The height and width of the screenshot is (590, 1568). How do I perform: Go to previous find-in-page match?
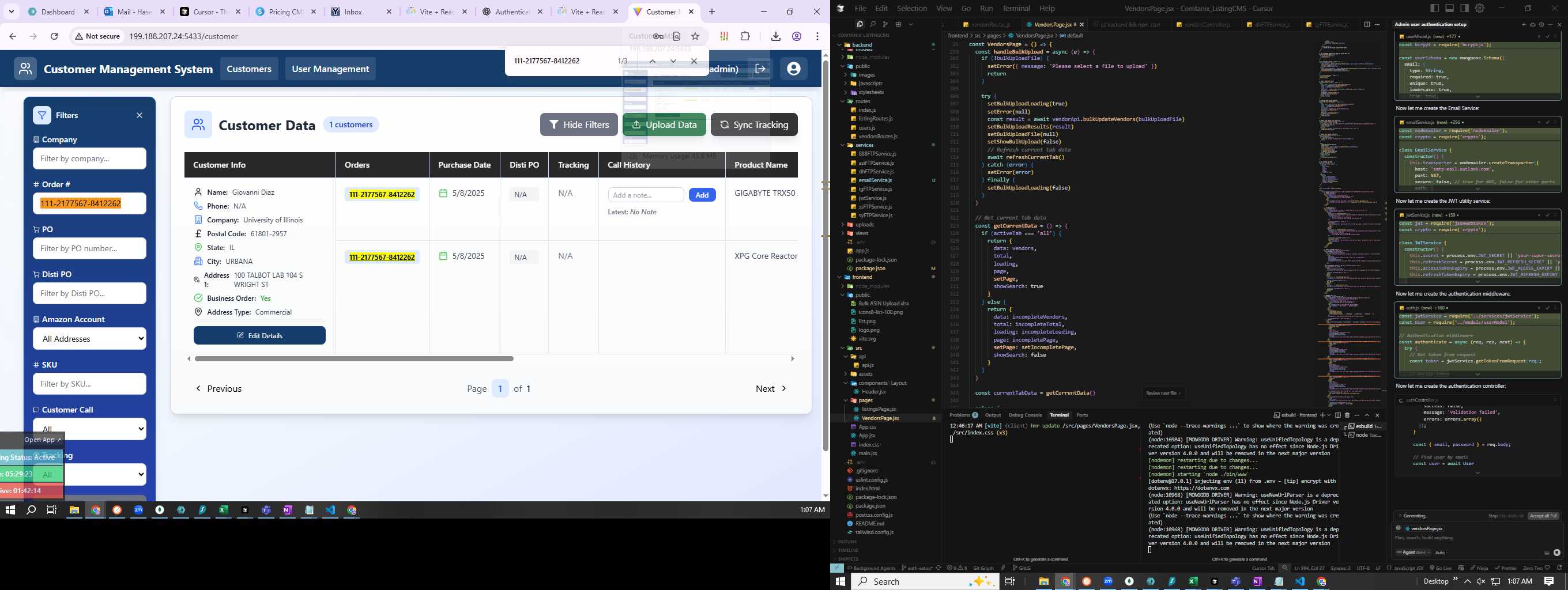[x=652, y=61]
